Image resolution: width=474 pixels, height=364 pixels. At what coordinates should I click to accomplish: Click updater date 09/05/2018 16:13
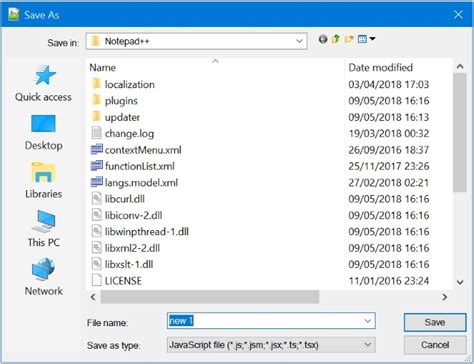pyautogui.click(x=388, y=117)
